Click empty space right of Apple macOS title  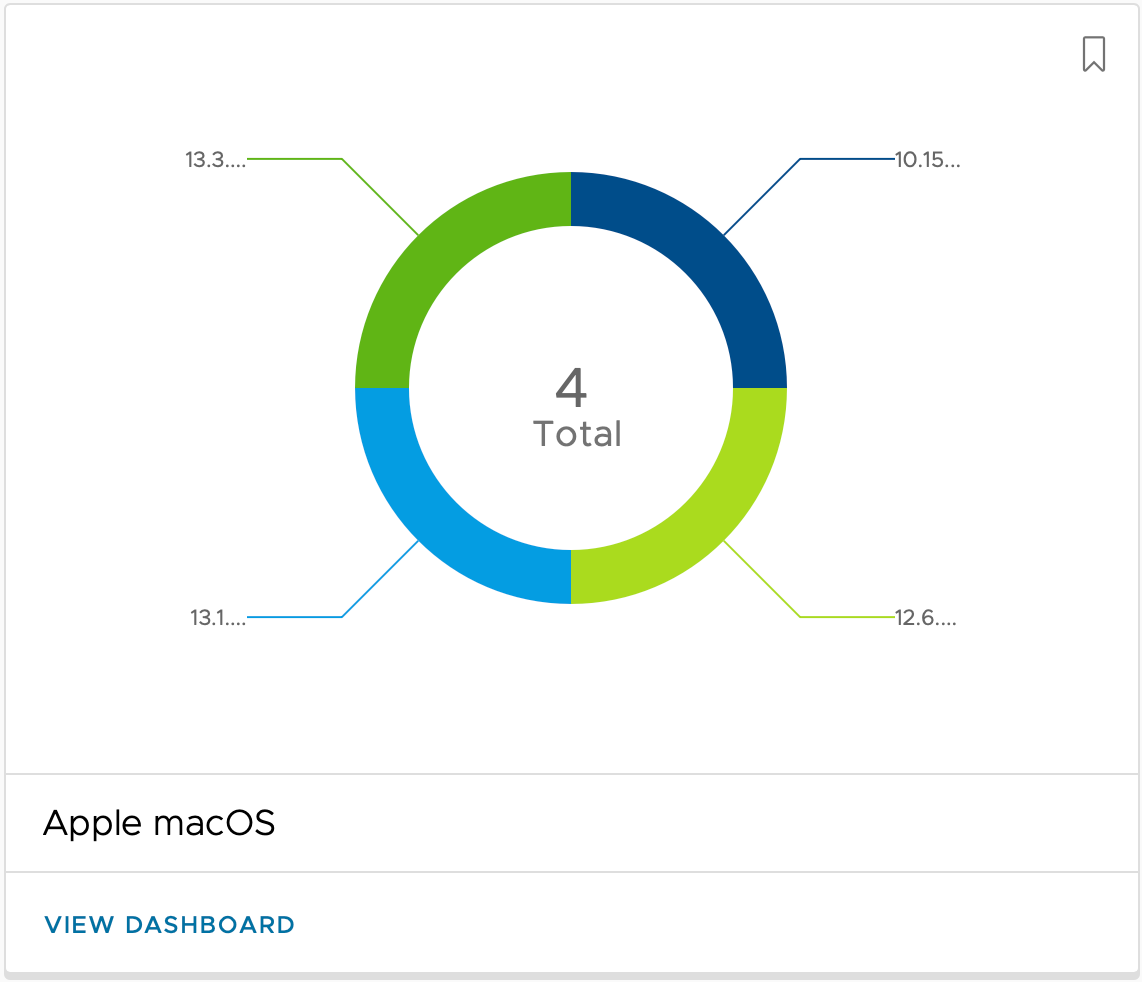[700, 823]
